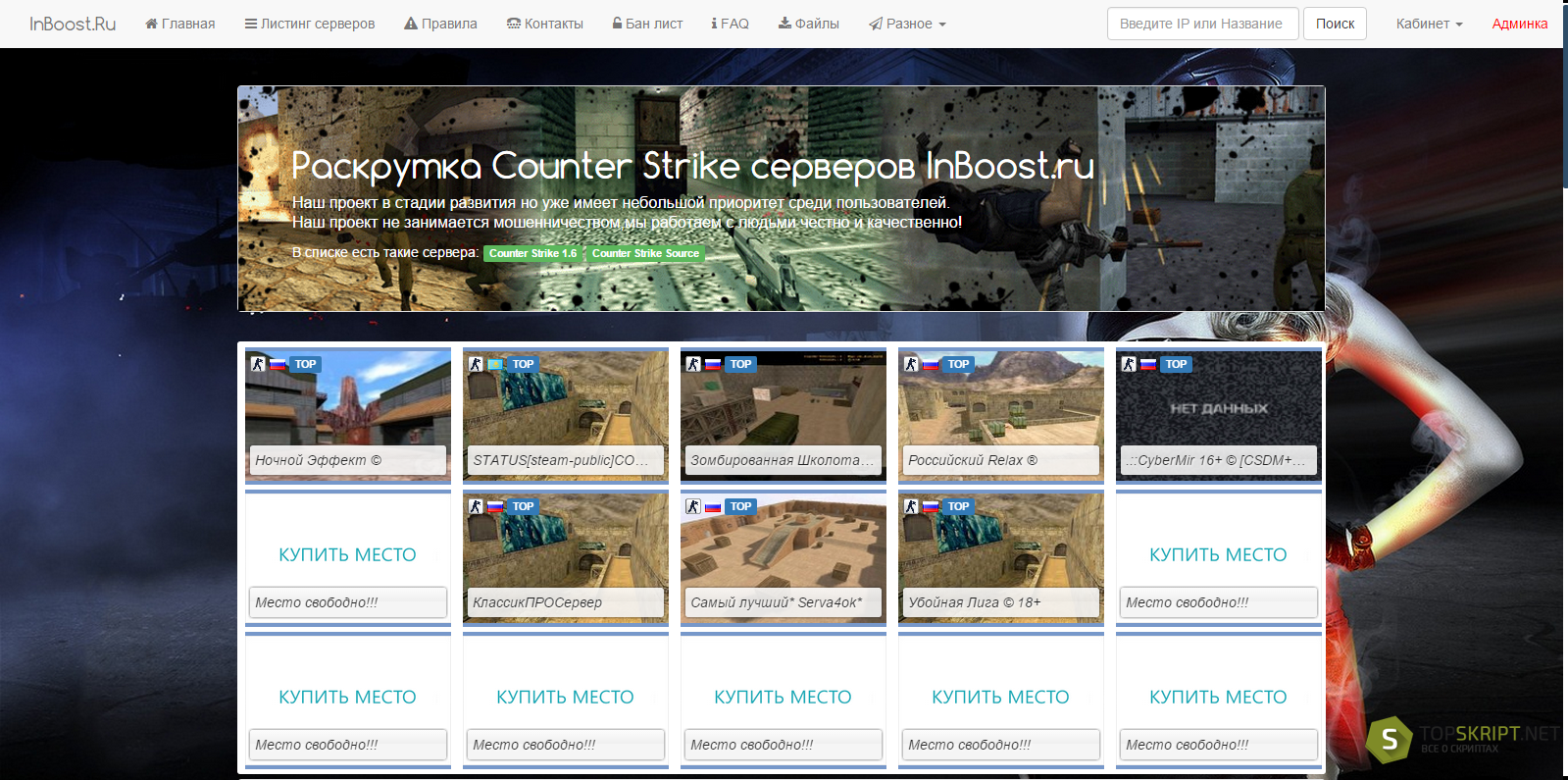1568x780 pixels.
Task: Click Купить место directly below КлассикПРОСервер
Action: coord(565,698)
